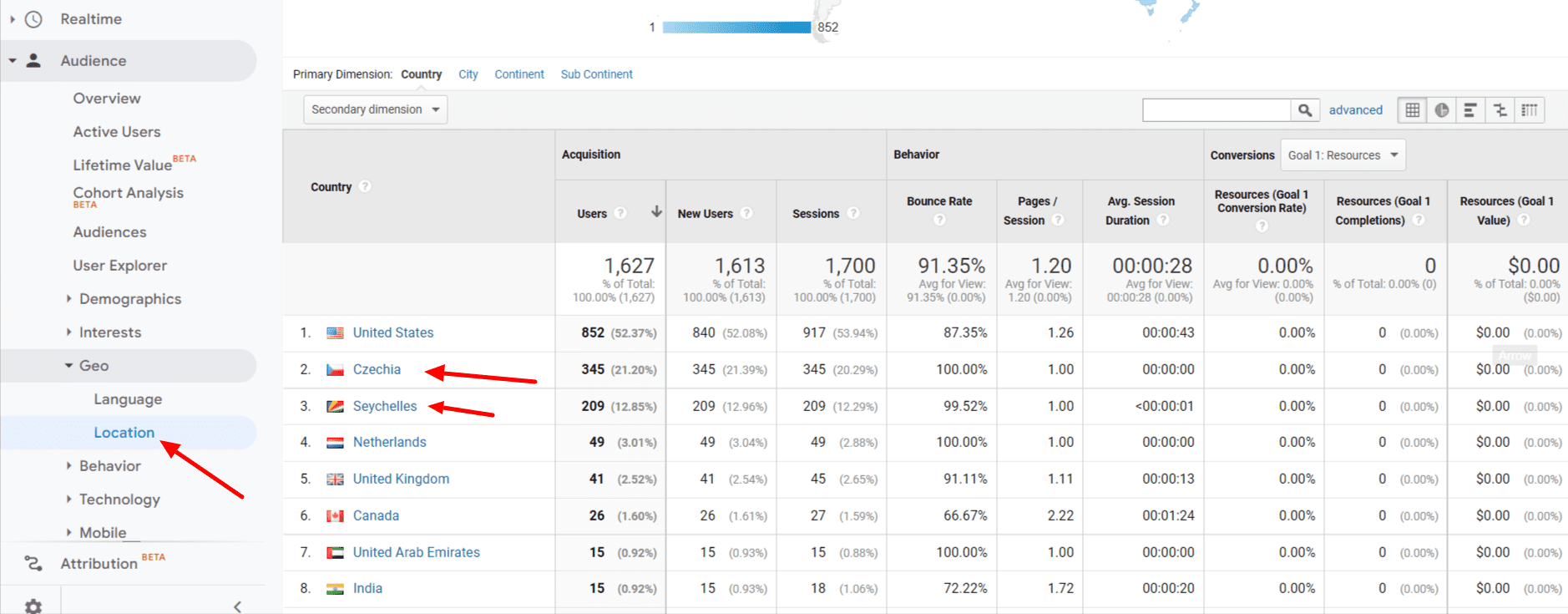Expand Behavior submenu
This screenshot has height=614, width=1568.
coord(68,465)
